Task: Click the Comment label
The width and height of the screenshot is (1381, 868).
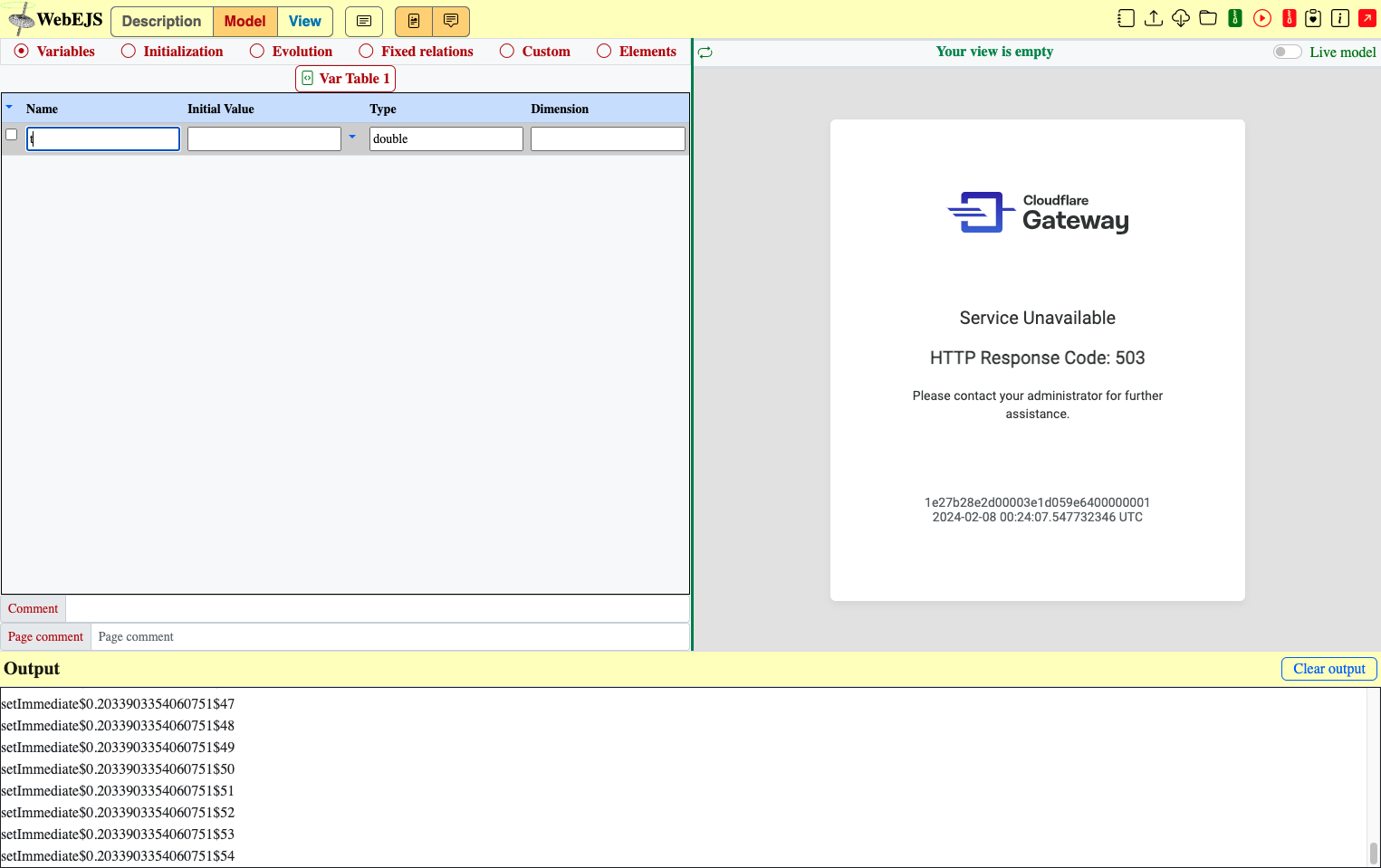Action: (x=33, y=608)
